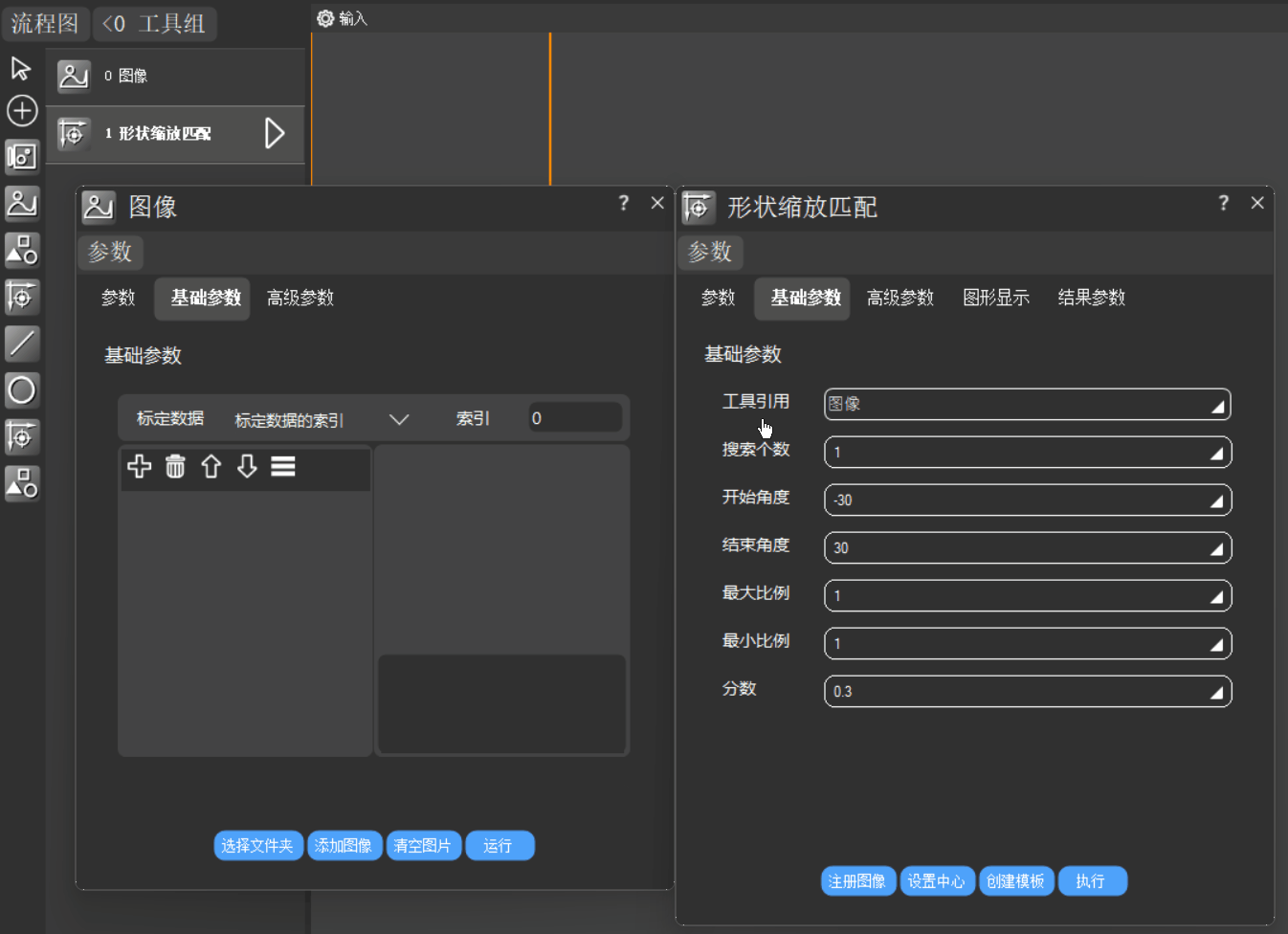Open 图形显示 tab in 形状缩放匹配 dialog

pyautogui.click(x=996, y=298)
